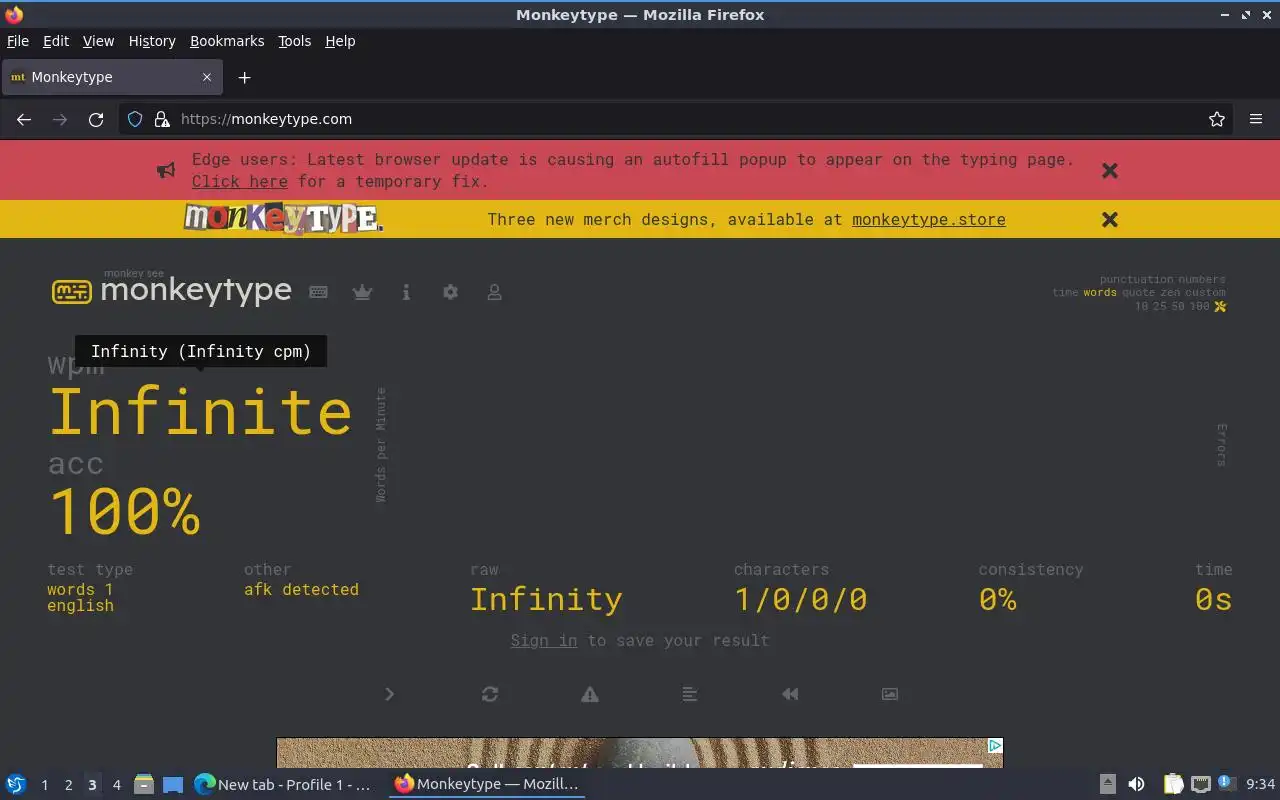This screenshot has width=1280, height=800.
Task: Go back to previous page
Action: pos(24,119)
